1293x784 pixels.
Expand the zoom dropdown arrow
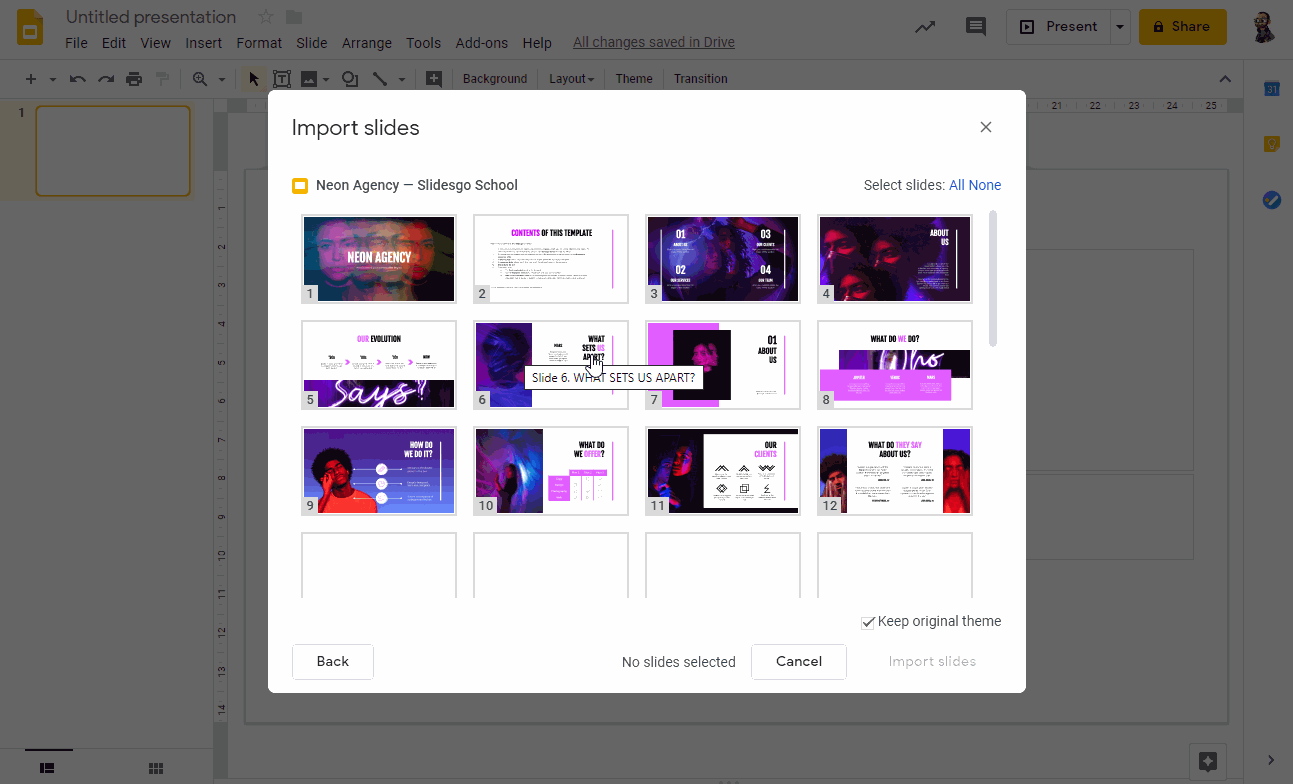pos(221,79)
